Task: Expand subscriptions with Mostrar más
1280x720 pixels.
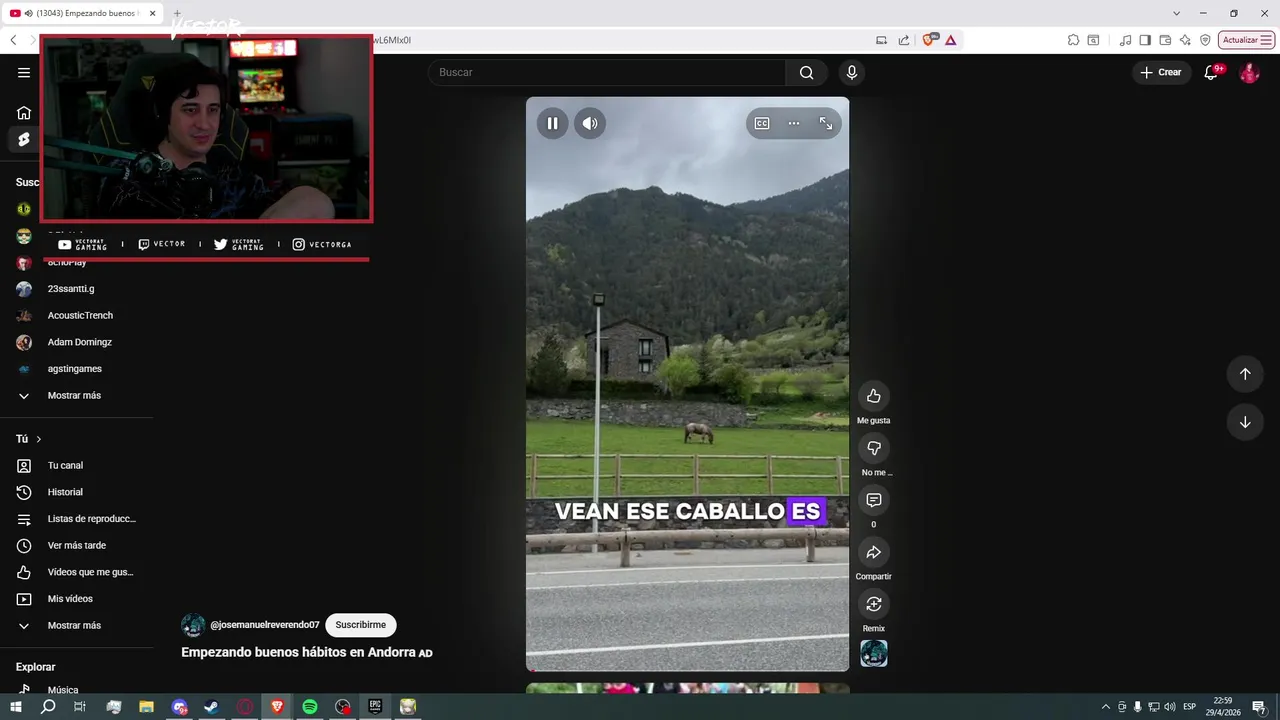Action: [76, 395]
